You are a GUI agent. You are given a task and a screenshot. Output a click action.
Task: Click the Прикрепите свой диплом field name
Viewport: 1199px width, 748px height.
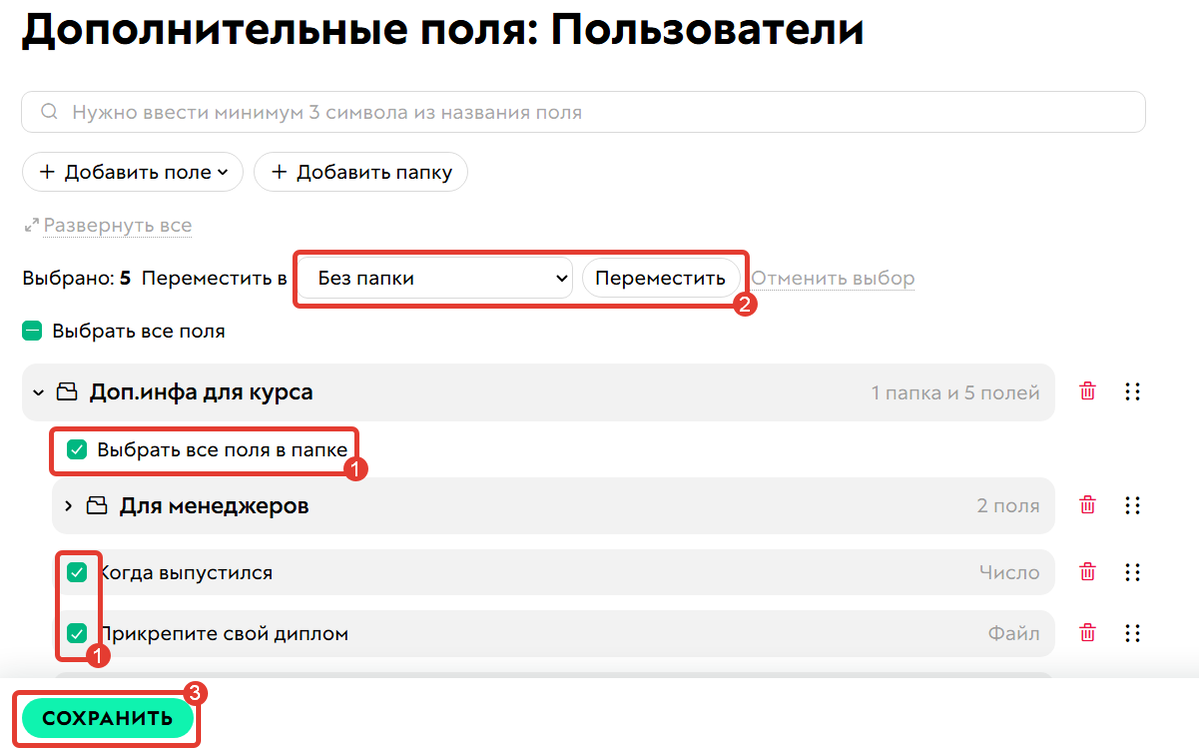point(224,633)
